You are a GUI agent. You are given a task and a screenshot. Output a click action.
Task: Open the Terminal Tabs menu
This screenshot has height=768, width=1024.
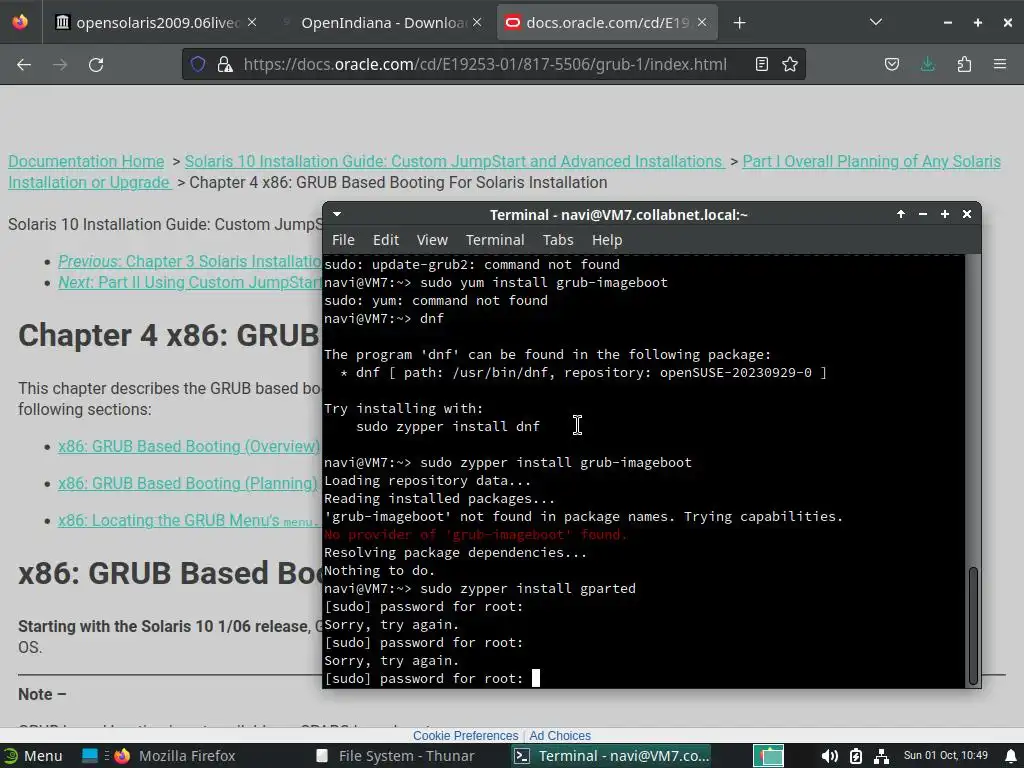[558, 240]
